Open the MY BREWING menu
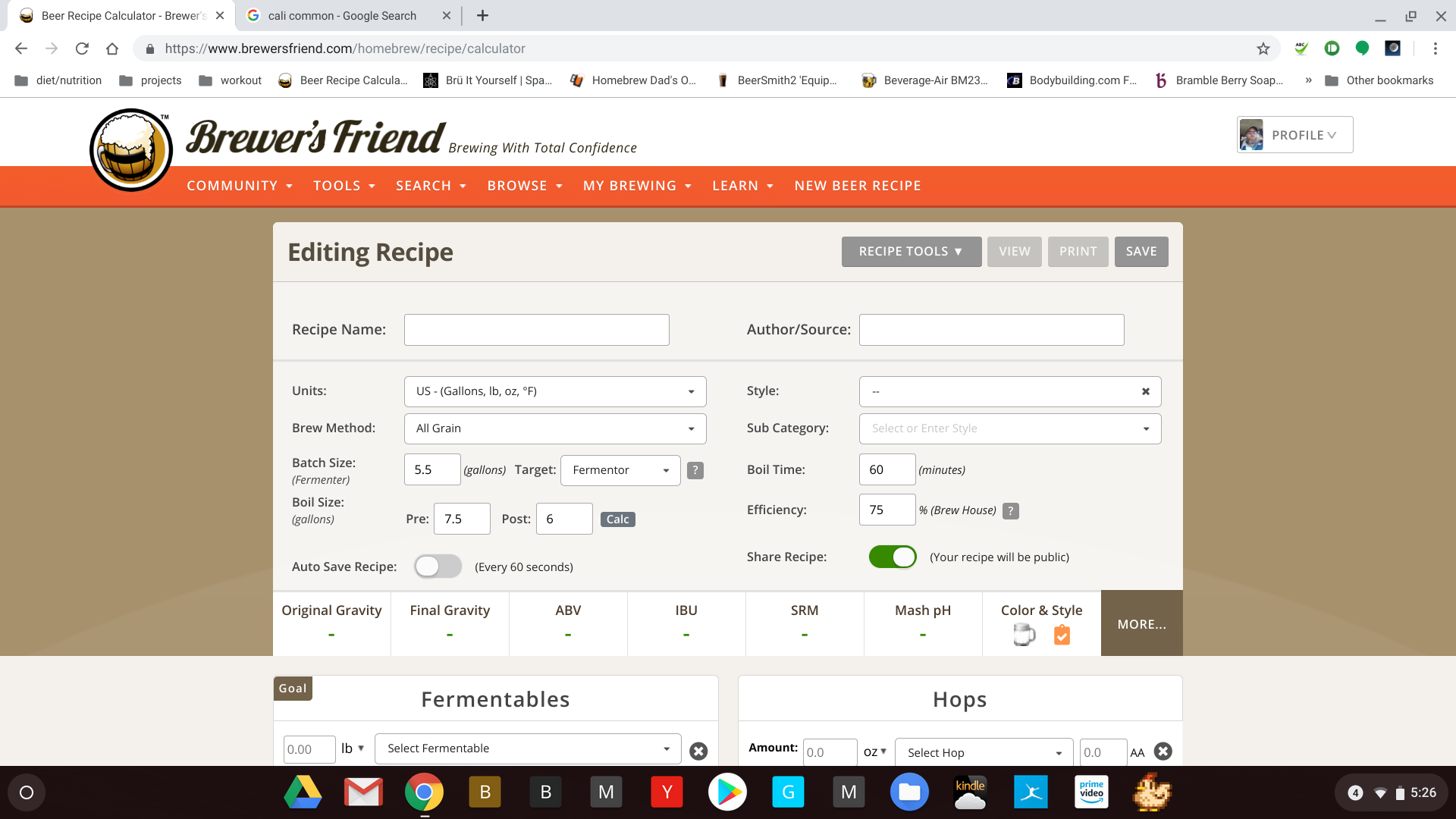This screenshot has height=819, width=1456. (x=637, y=186)
